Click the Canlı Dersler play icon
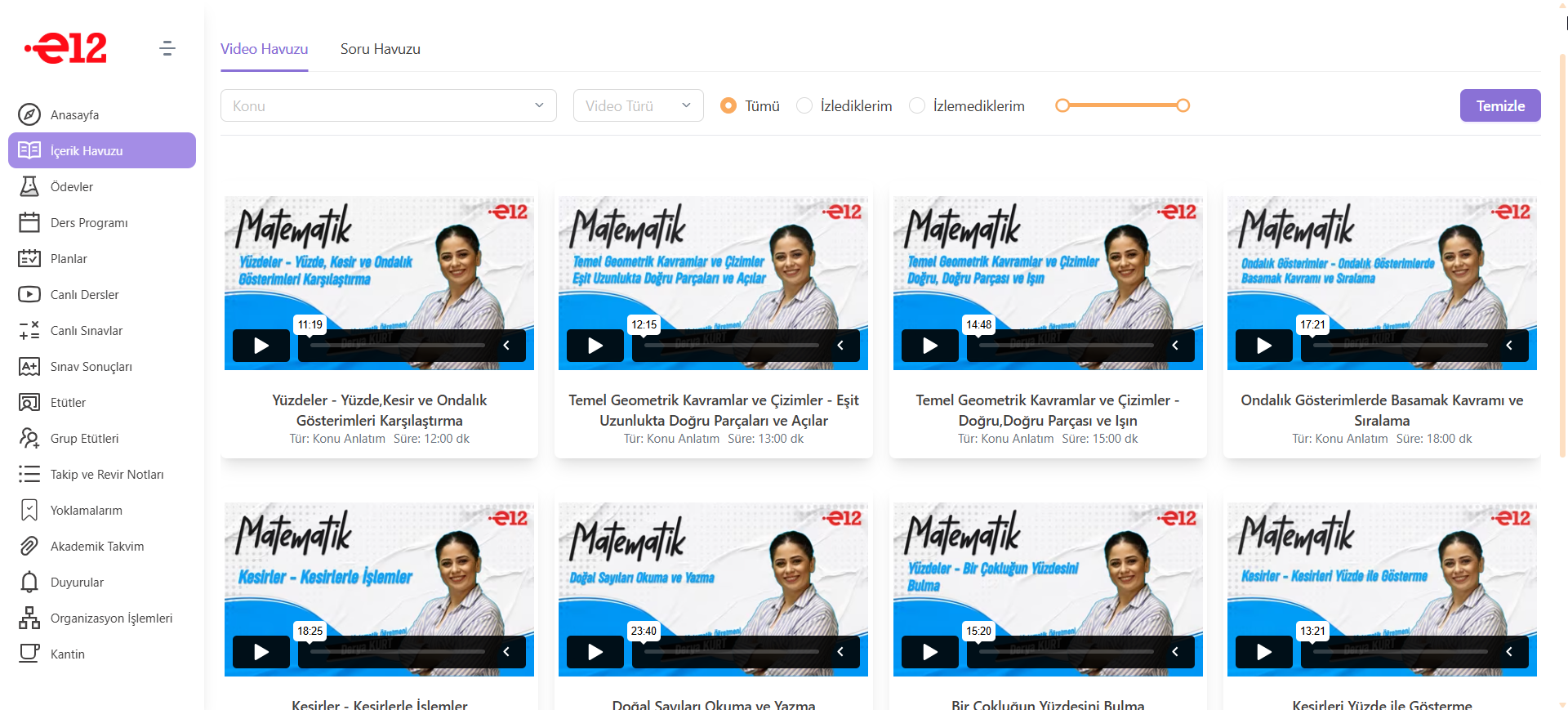Image resolution: width=1568 pixels, height=710 pixels. pyautogui.click(x=29, y=294)
